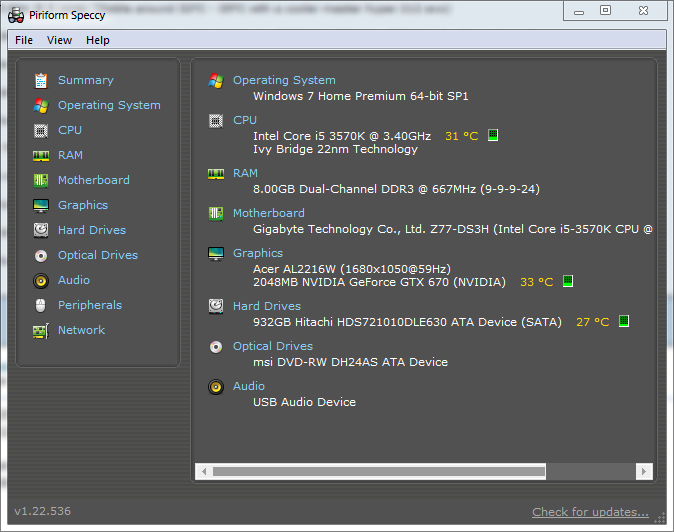The width and height of the screenshot is (674, 532).
Task: Click the Motherboard heading in summary panel
Action: (269, 213)
